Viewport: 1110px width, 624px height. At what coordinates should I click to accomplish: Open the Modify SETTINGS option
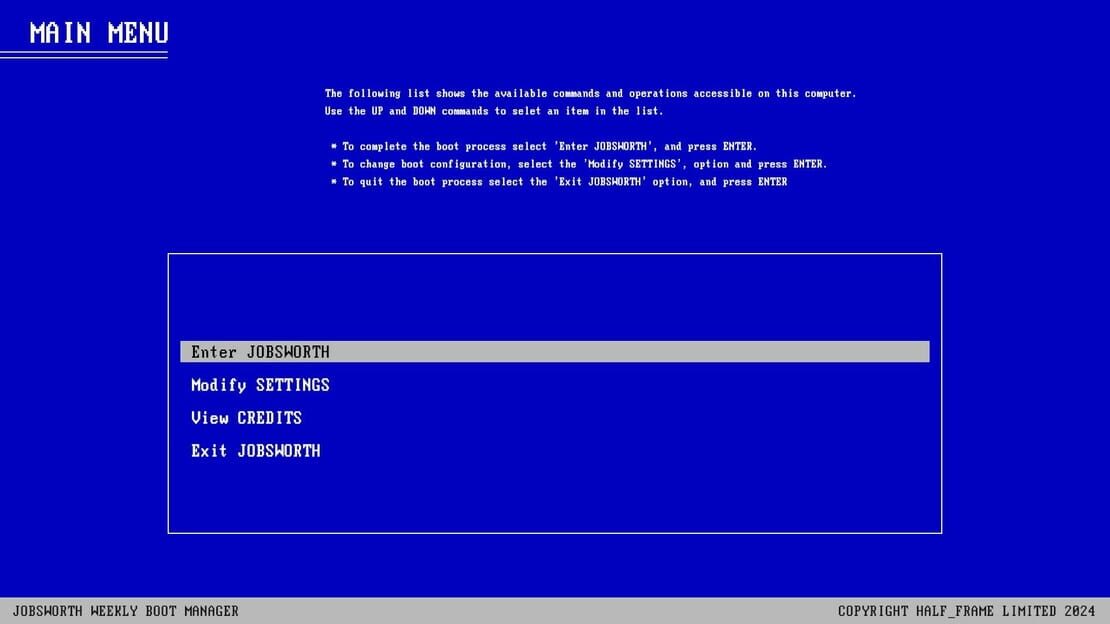pos(260,385)
